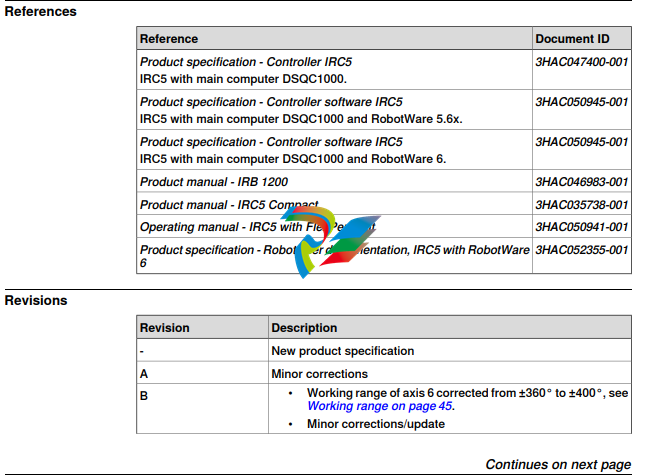
Task: Select 'Minor corrections' description for revision A
Action: (x=320, y=374)
